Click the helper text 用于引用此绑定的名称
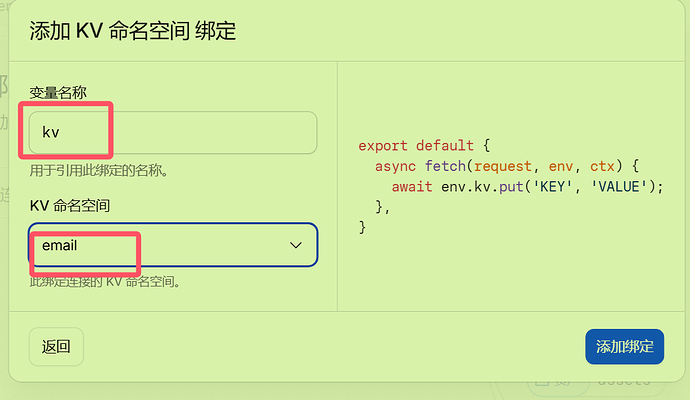The width and height of the screenshot is (690, 400). point(99,170)
